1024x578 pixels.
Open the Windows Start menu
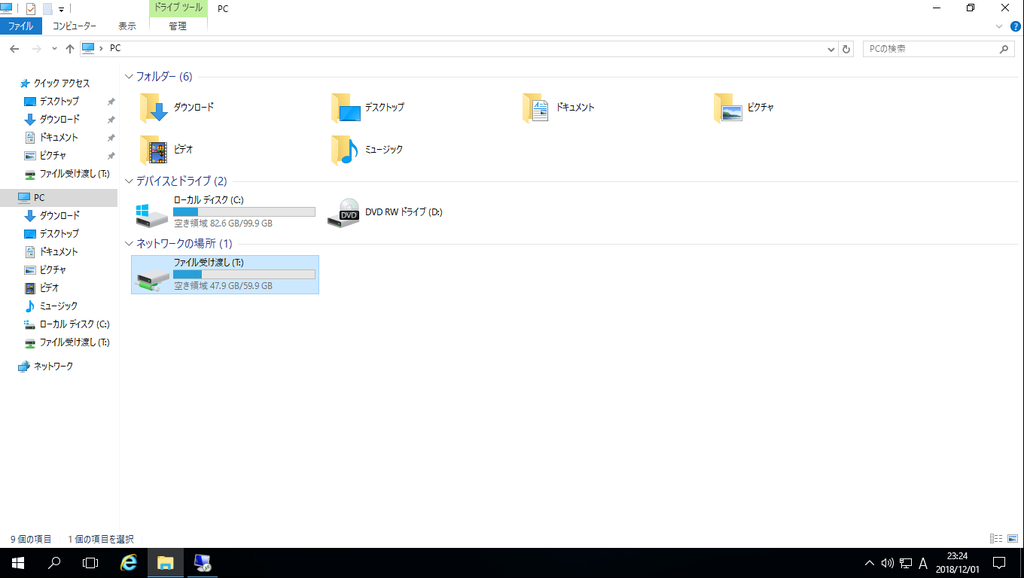[x=18, y=563]
